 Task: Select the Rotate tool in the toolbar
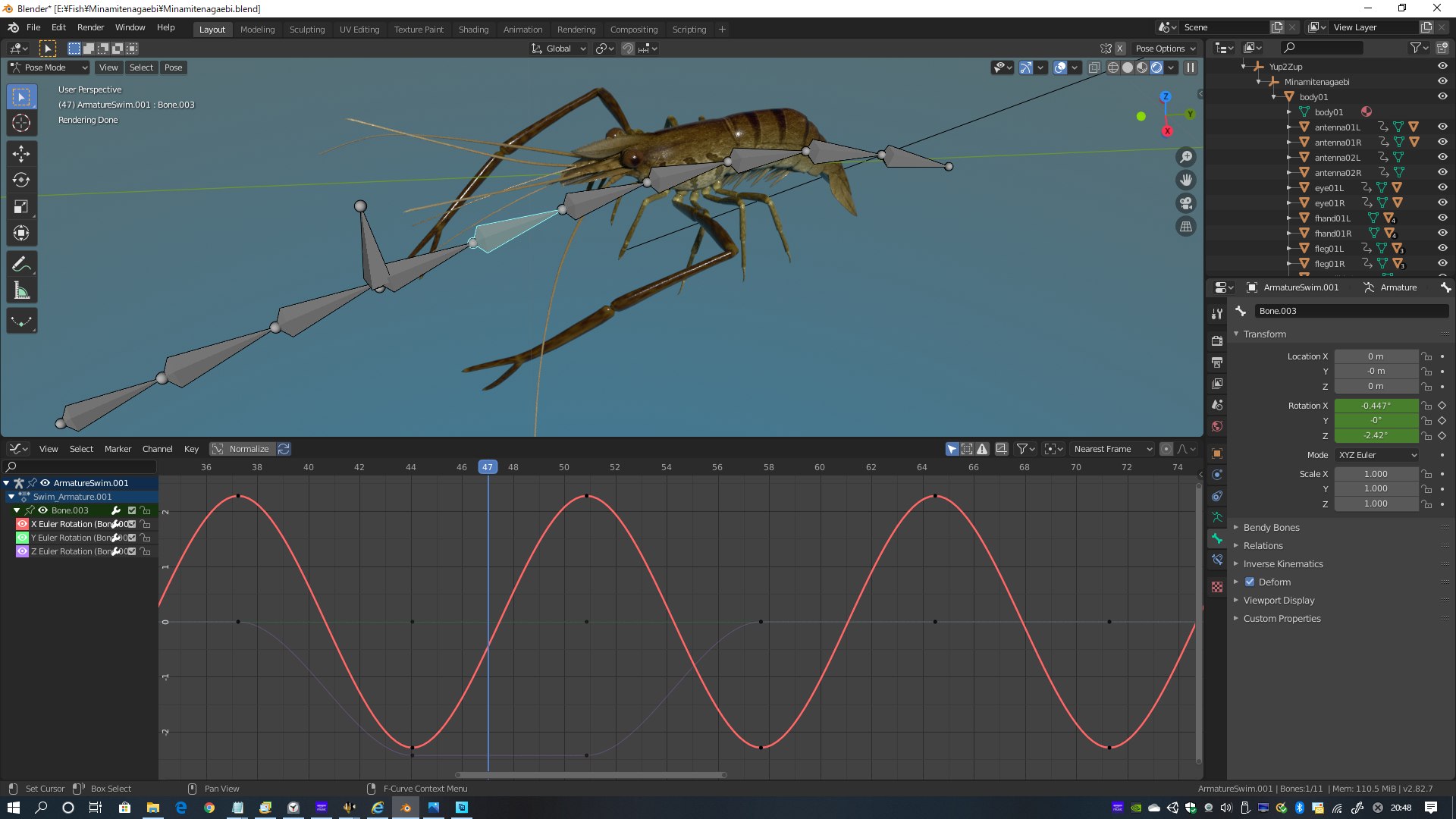(x=21, y=180)
